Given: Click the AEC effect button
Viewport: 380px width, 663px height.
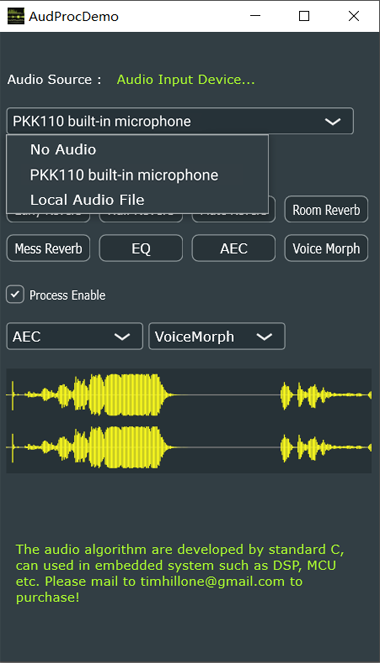Looking at the screenshot, I should (233, 248).
